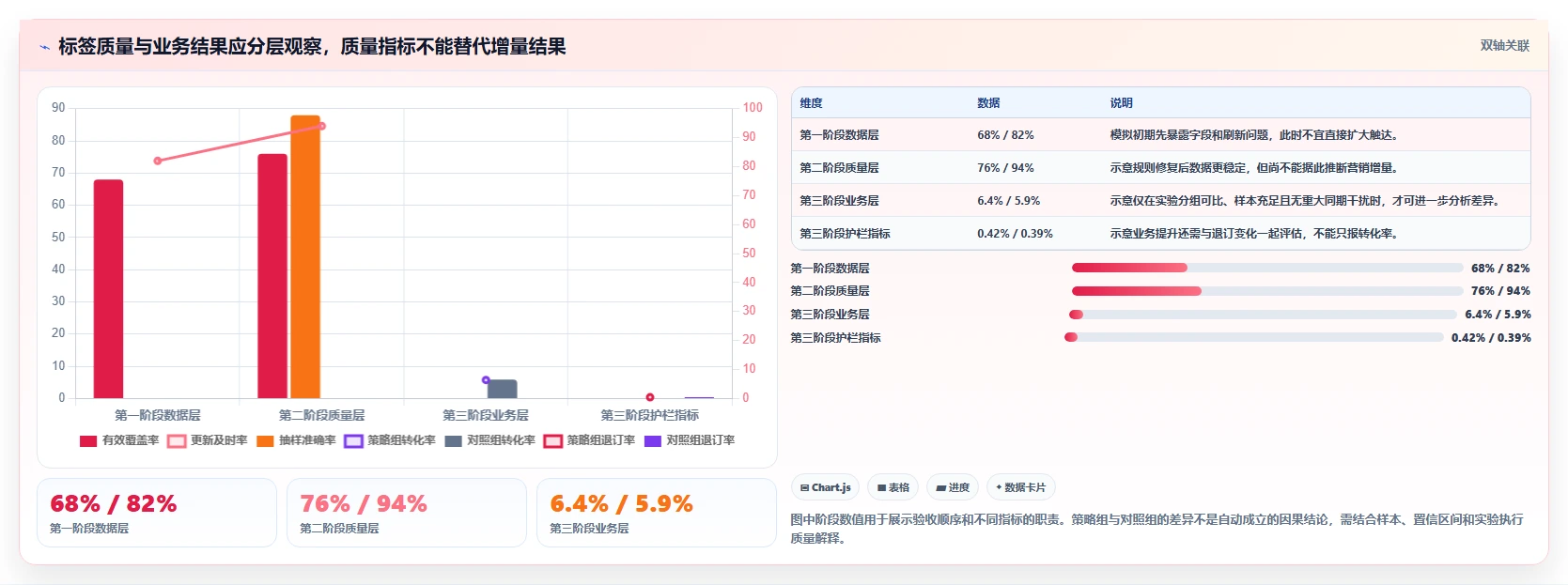Image resolution: width=1568 pixels, height=585 pixels.
Task: Toggle the 更新及时率 legend series
Action: coord(208,440)
